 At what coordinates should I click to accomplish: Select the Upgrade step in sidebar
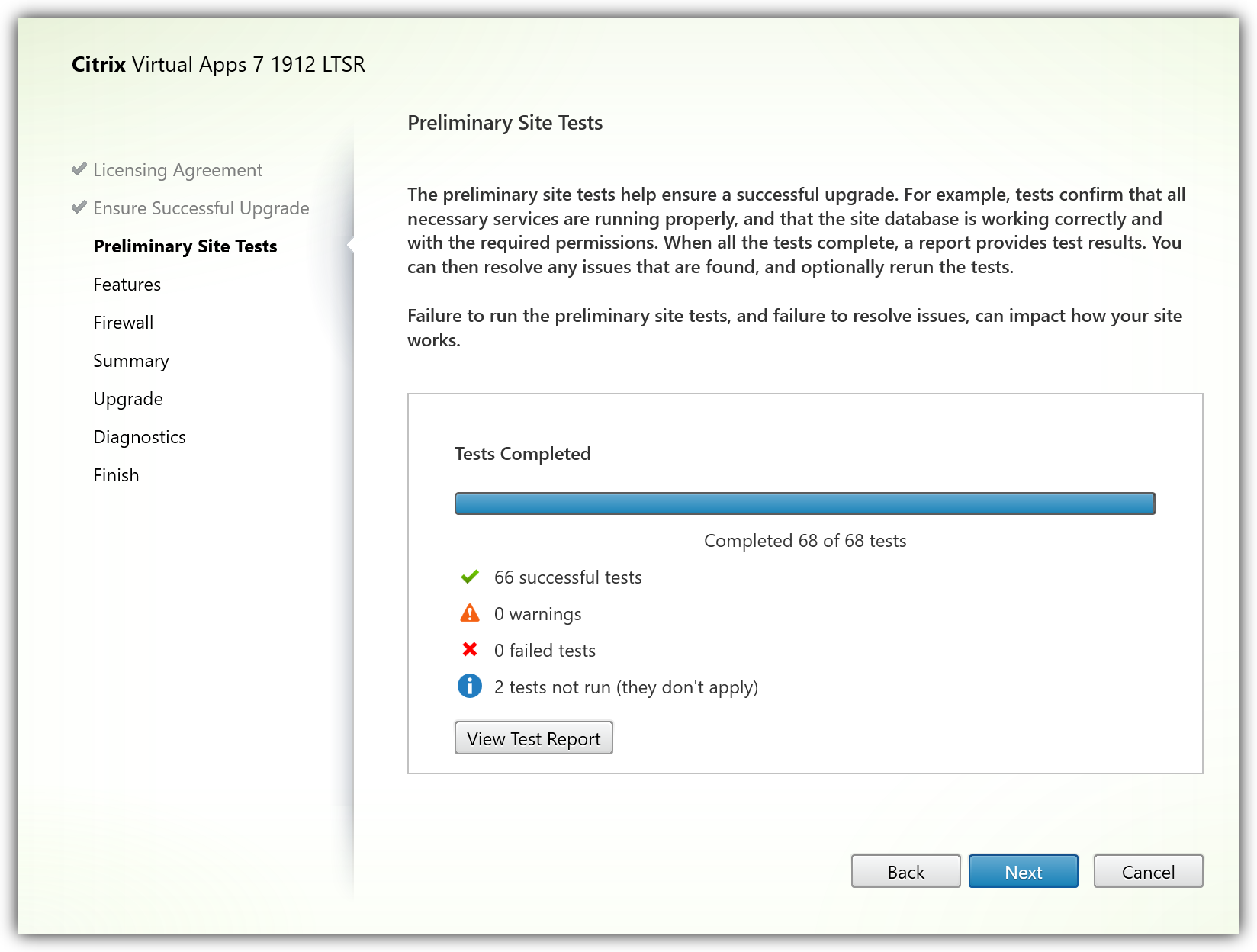tap(128, 399)
